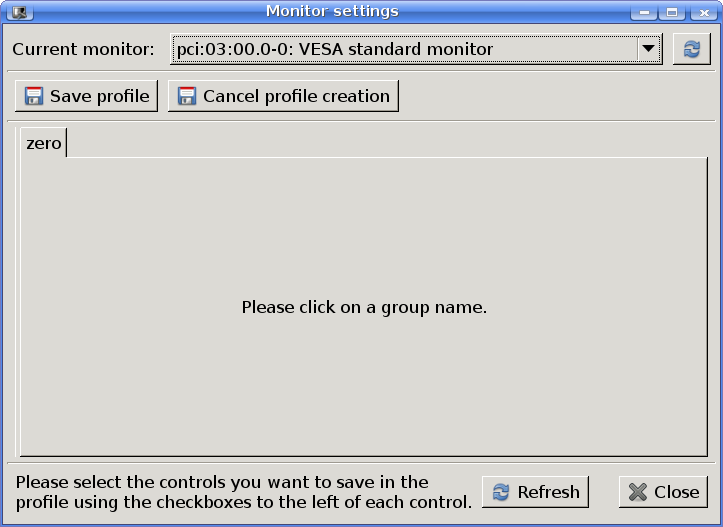The image size is (723, 527).
Task: Click the refresh icon beside the monitor dropdown
Action: [691, 49]
